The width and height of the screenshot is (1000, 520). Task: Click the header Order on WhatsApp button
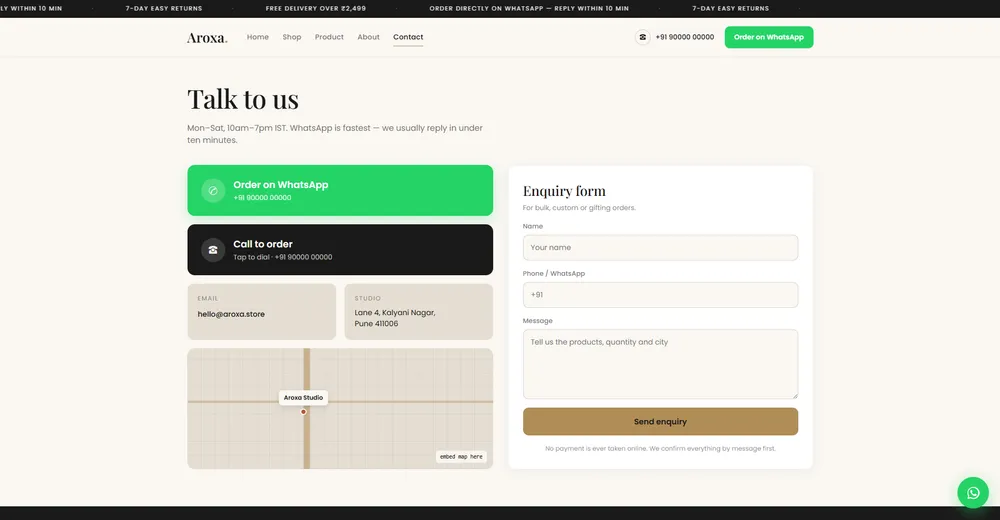(768, 37)
